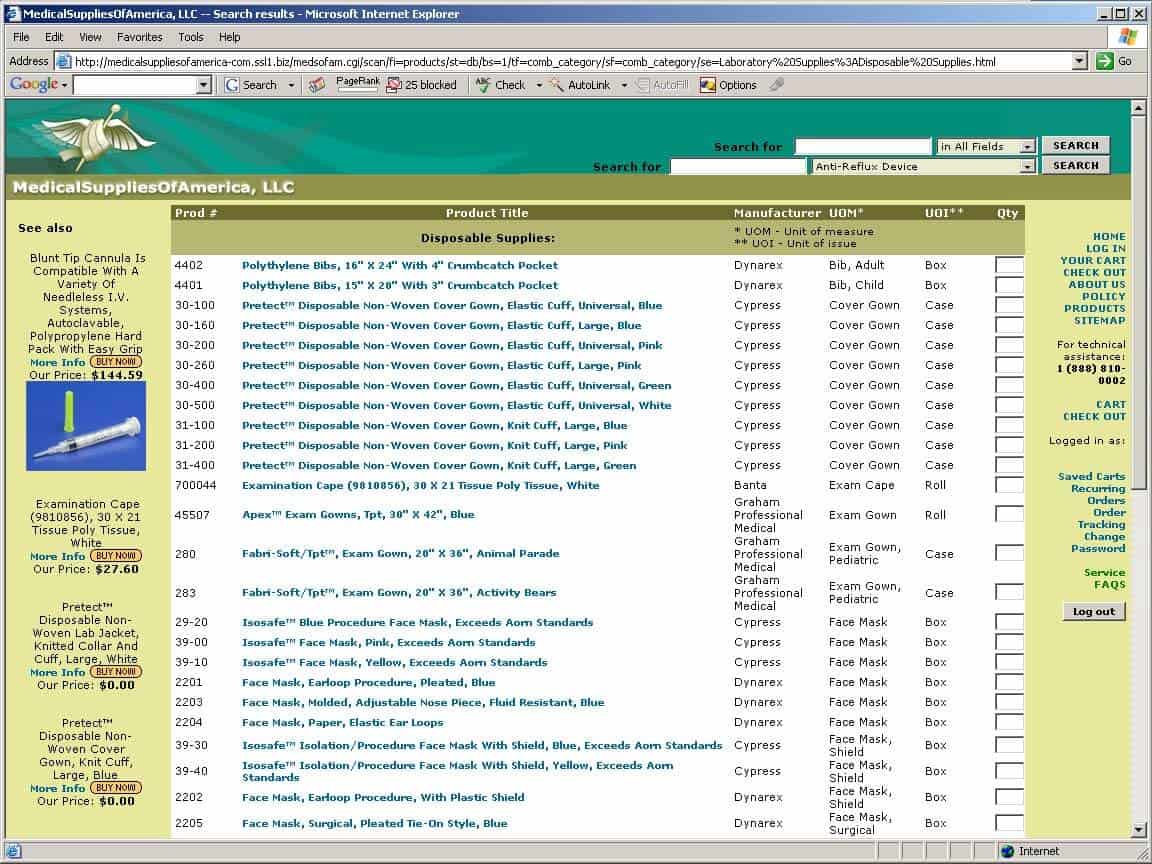Open the Saved Carts link
This screenshot has height=864, width=1152.
[1092, 476]
